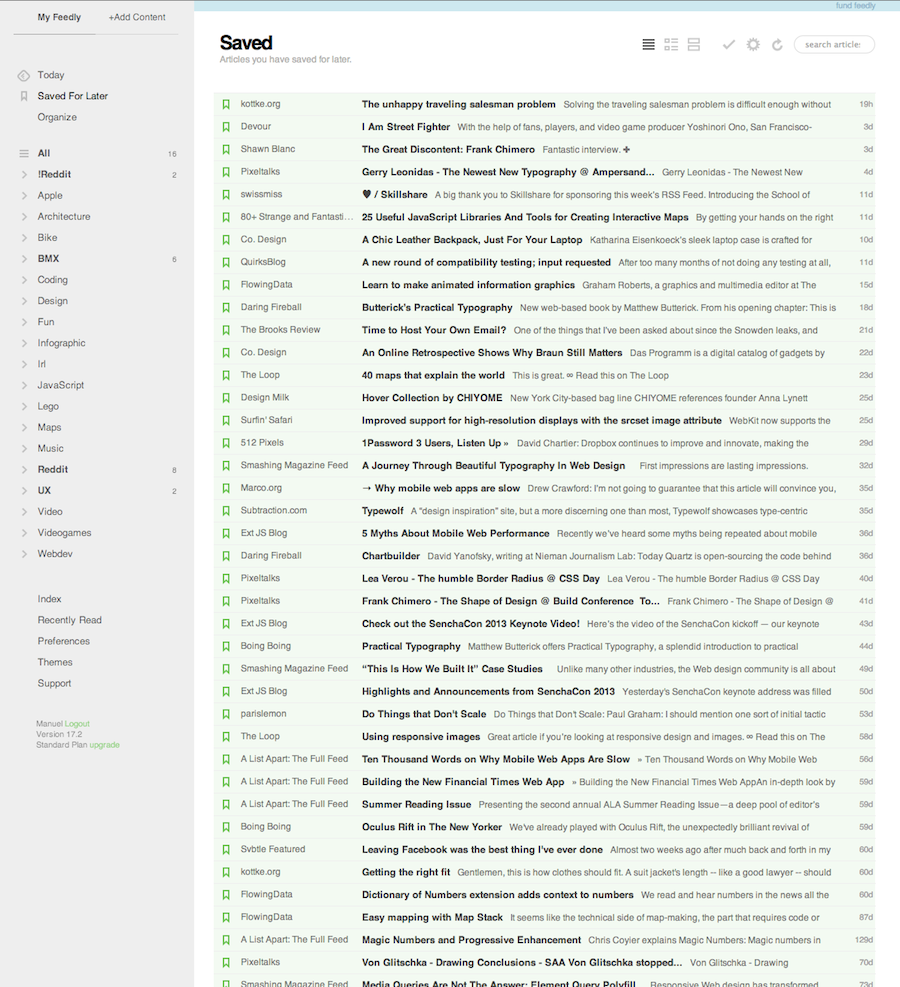Toggle bookmark on Chartbuilder article
Image resolution: width=900 pixels, height=987 pixels.
[x=226, y=556]
